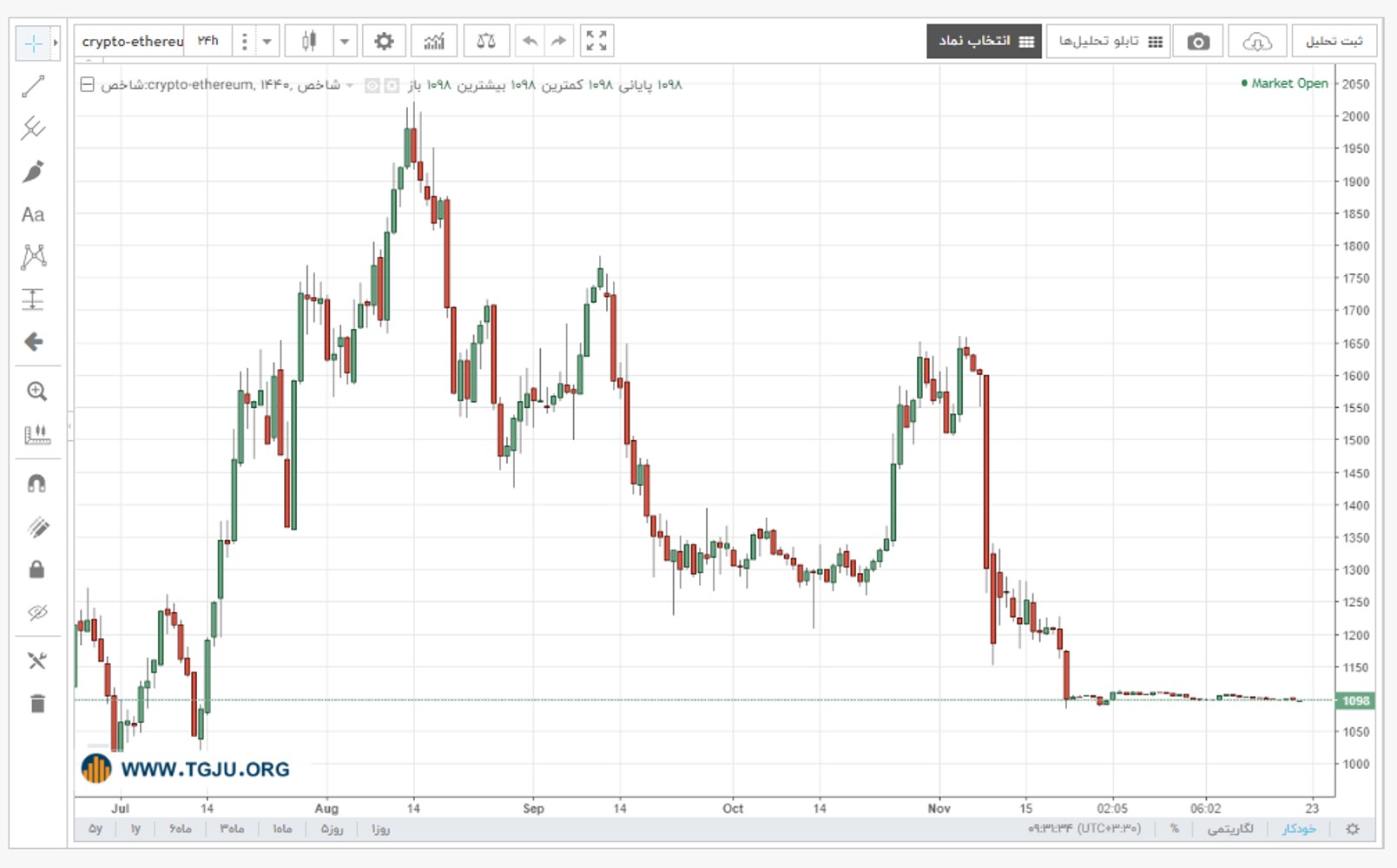Screen dimensions: 1397x868
Task: Select the ۳ماه time range
Action: click(x=232, y=829)
